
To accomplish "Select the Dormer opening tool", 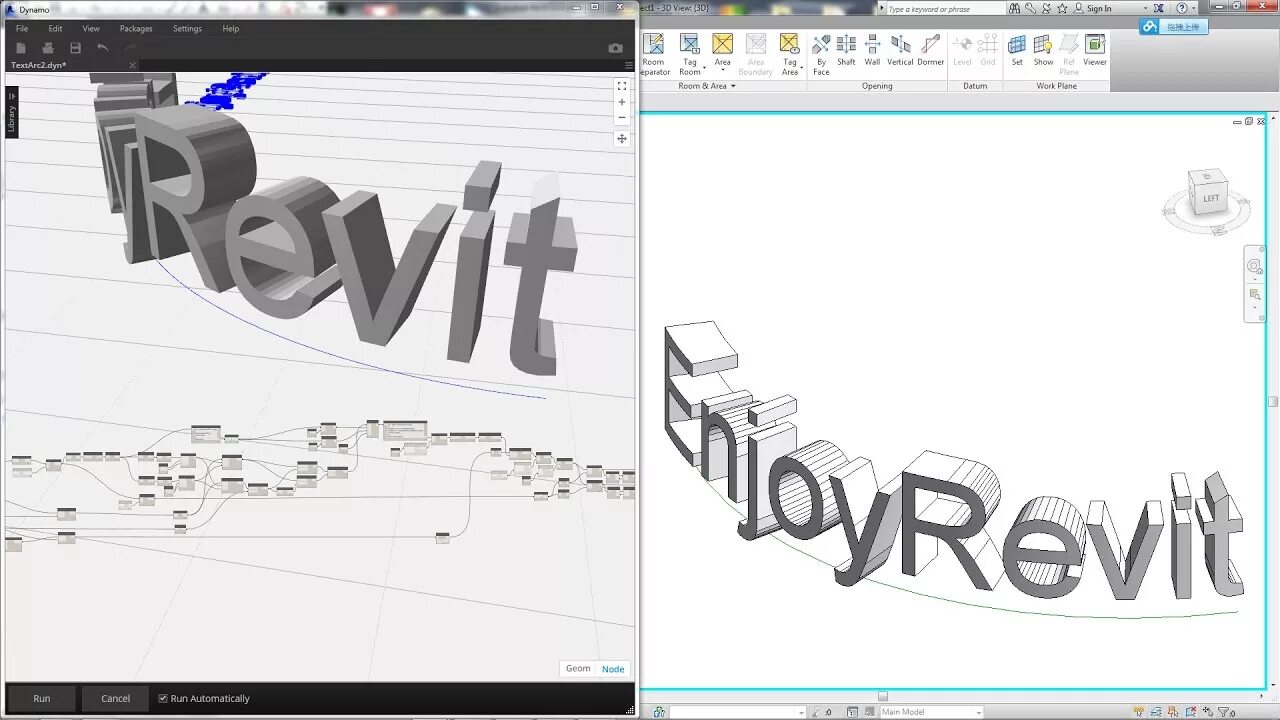I will click(x=931, y=50).
